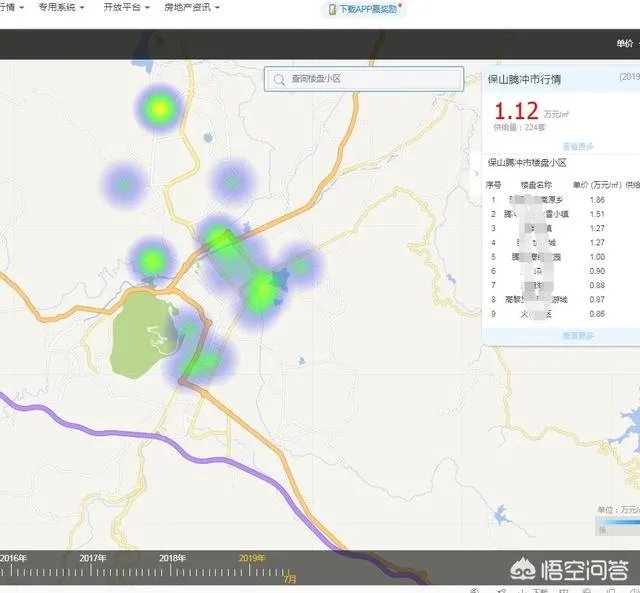Click the price heat legend color bar
Screen dimensions: 640x593
pos(616,520)
